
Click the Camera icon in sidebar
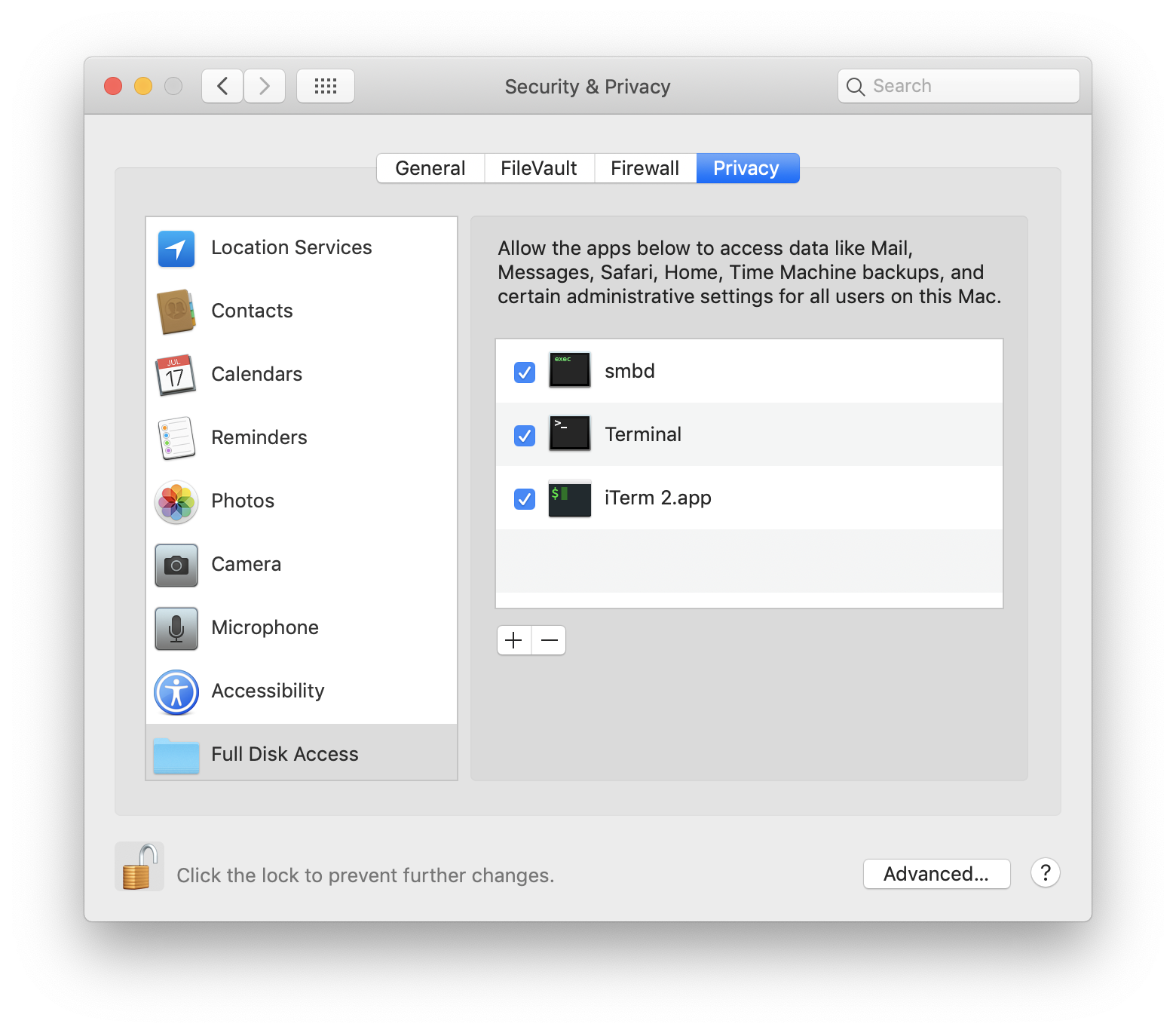176,566
